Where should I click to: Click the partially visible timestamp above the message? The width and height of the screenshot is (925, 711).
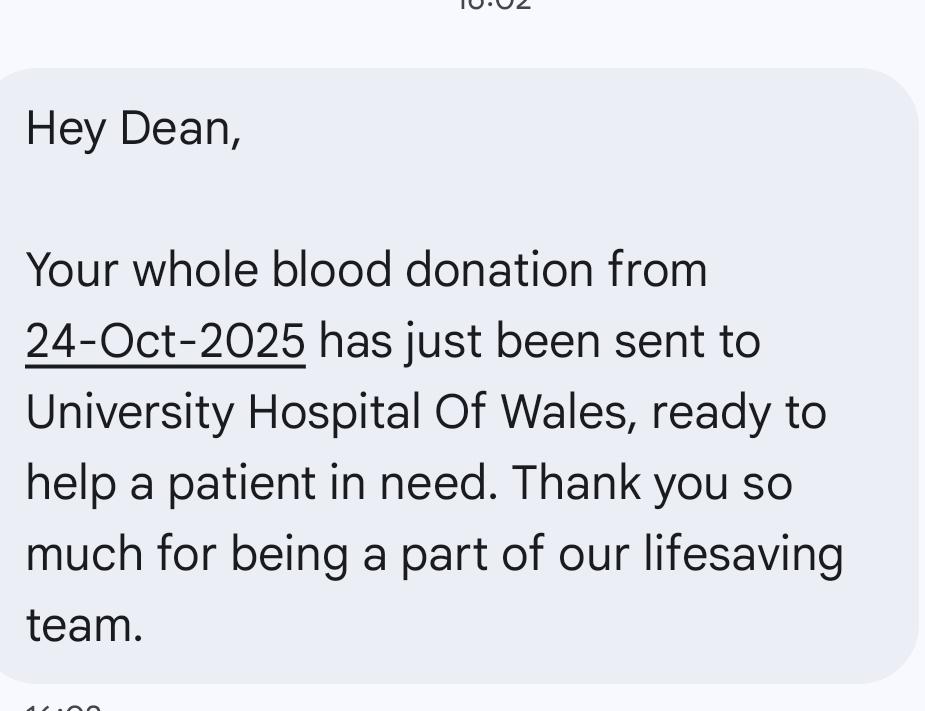coord(495,5)
